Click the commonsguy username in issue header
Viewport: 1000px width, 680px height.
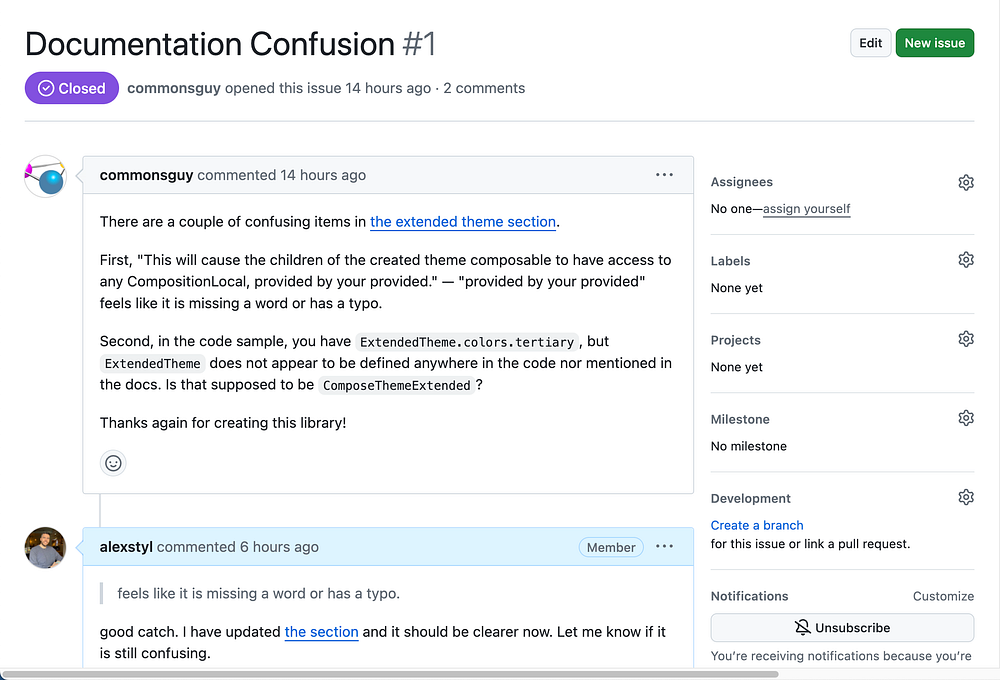[174, 88]
